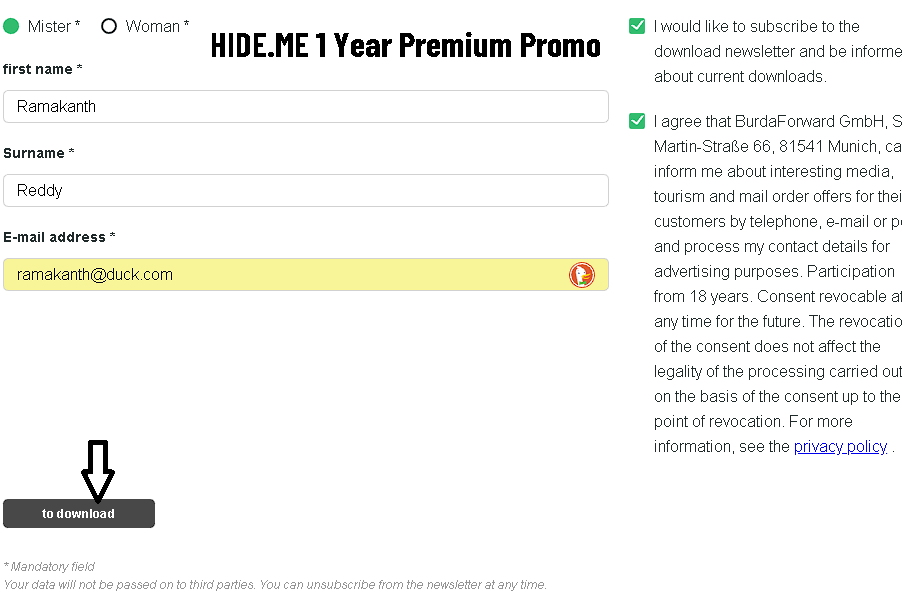Toggle the BurdaForward advertising consent checkbox
The image size is (902, 614).
[x=637, y=121]
